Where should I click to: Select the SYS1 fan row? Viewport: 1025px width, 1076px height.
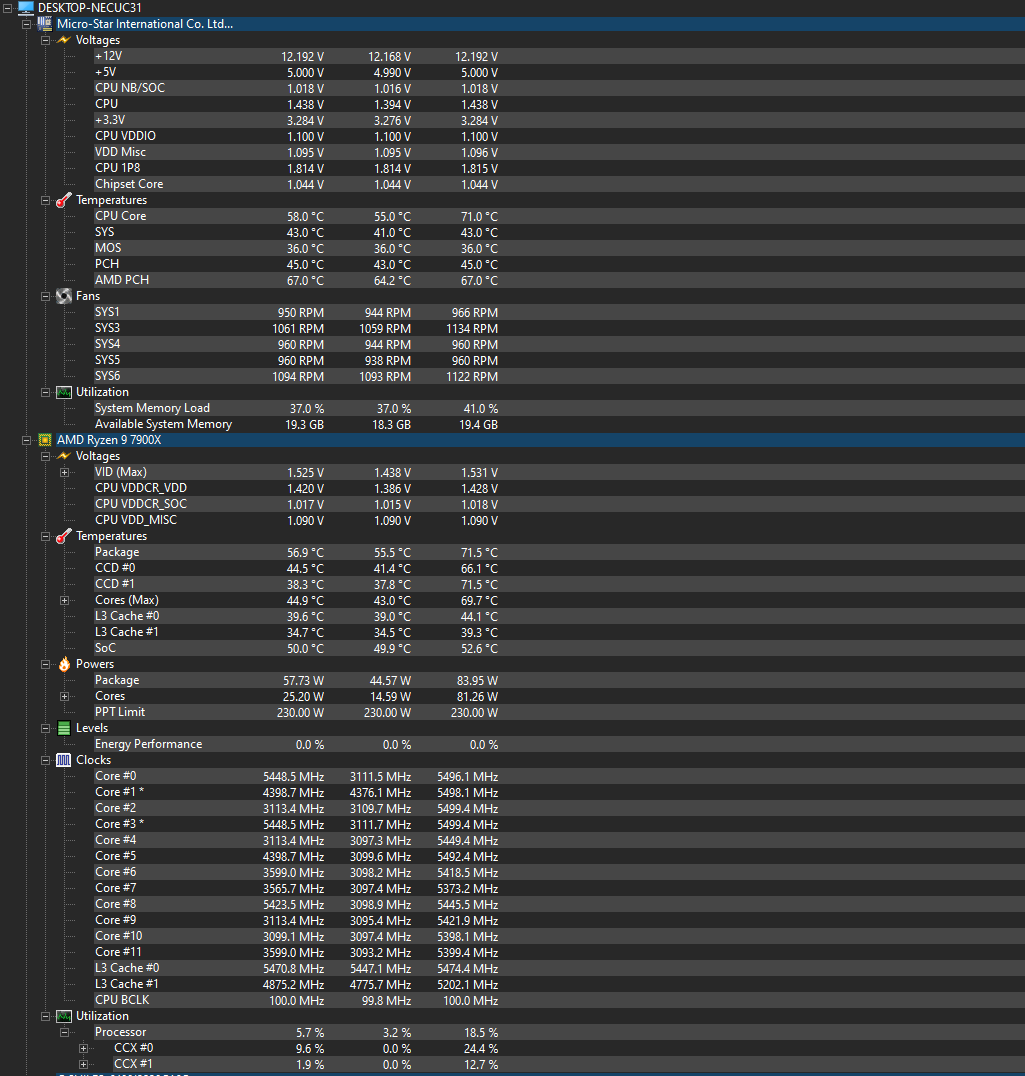pyautogui.click(x=559, y=312)
